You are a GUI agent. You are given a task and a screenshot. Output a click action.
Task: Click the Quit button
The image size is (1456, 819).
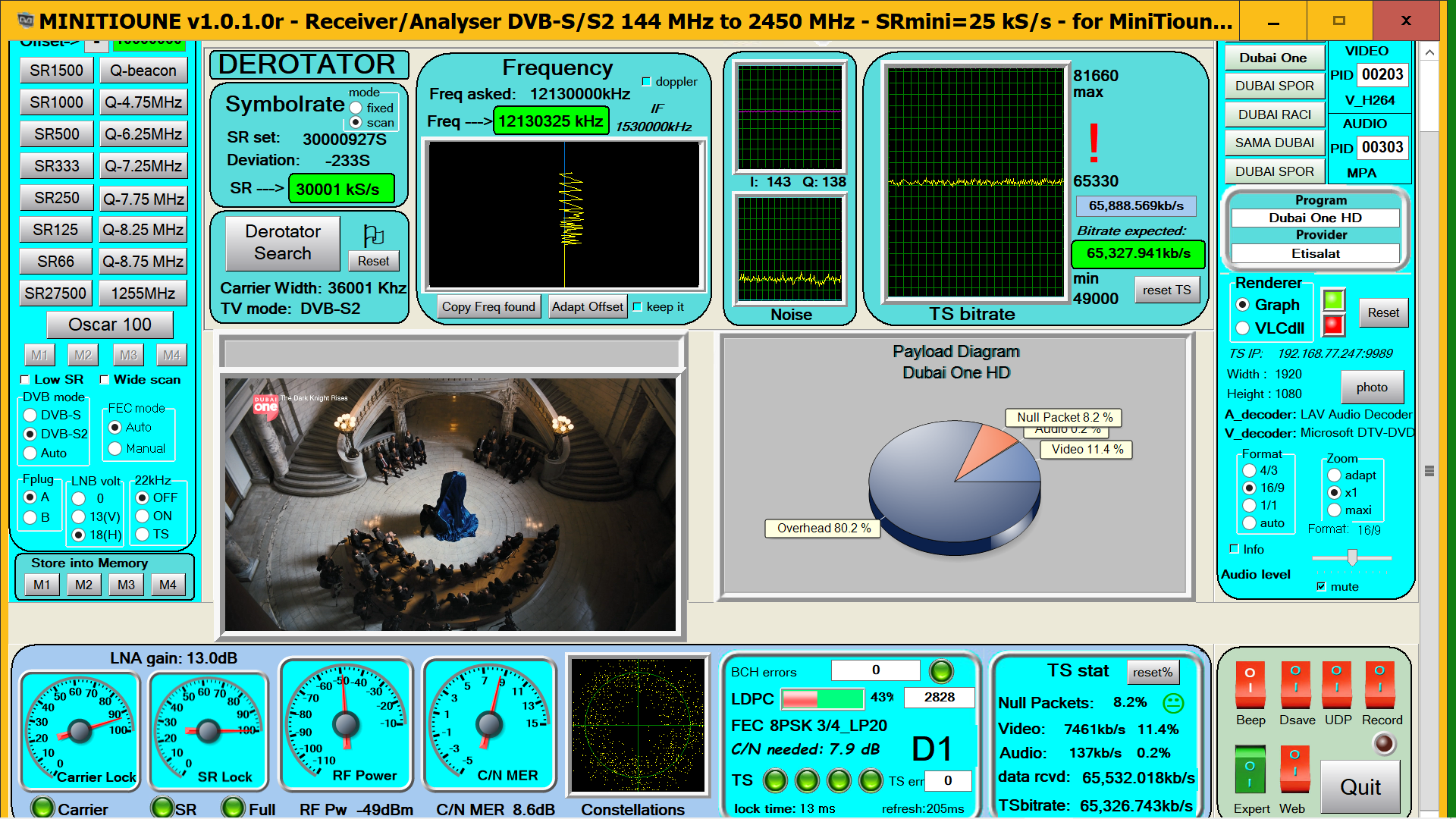point(1360,787)
